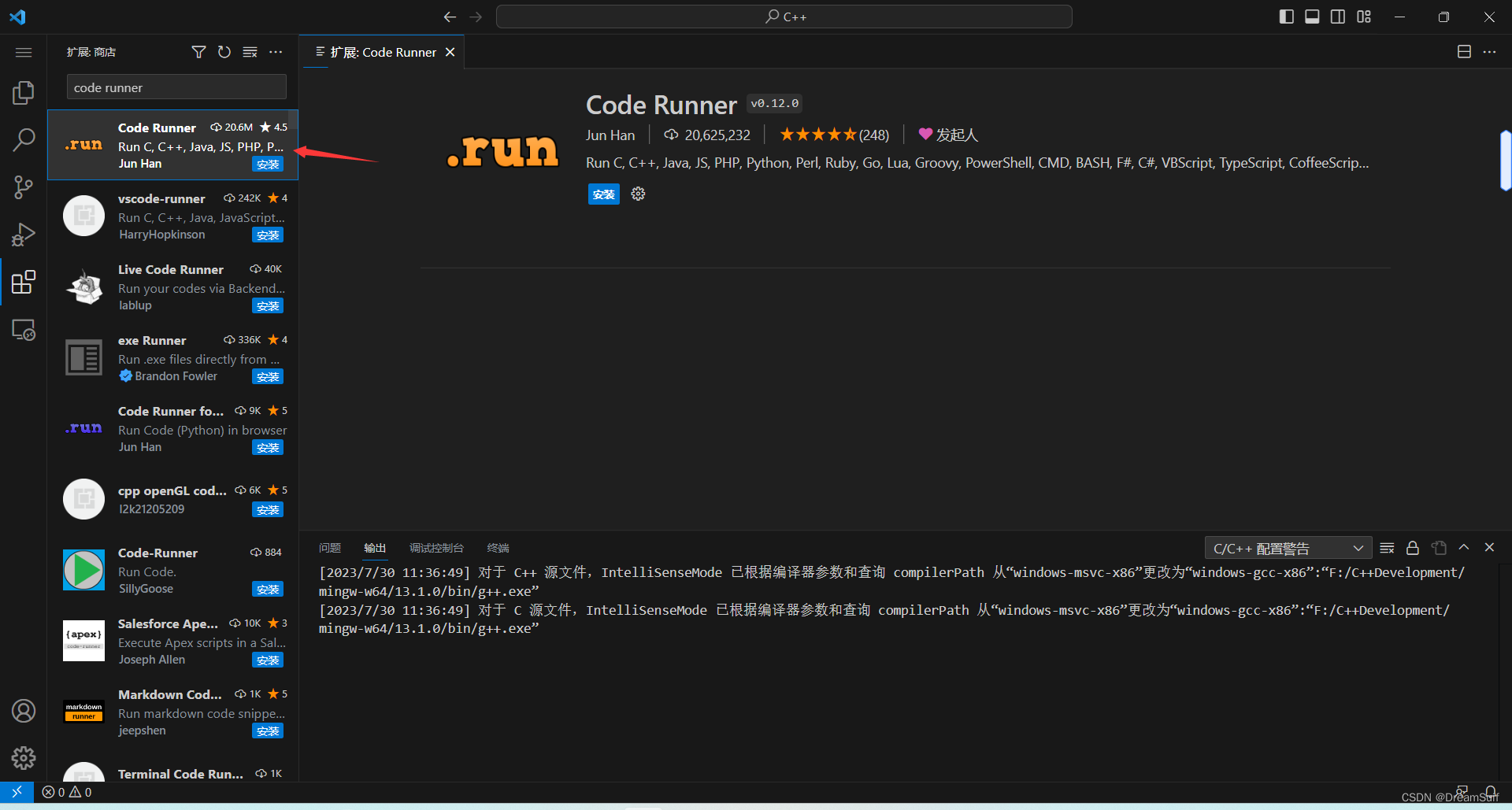Install exe Runner extension
This screenshot has width=1512, height=810.
(268, 377)
